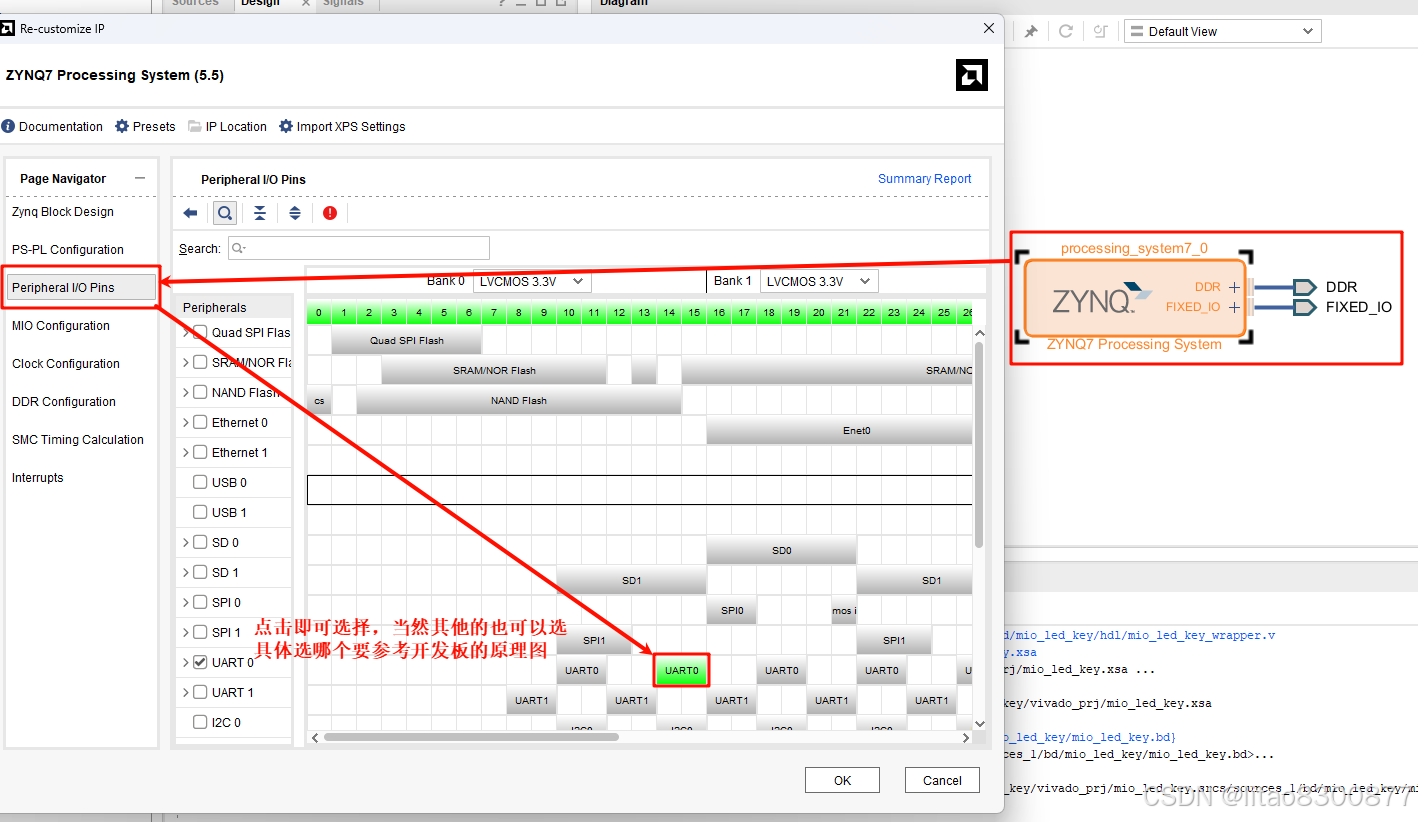Image resolution: width=1418 pixels, height=822 pixels.
Task: Open the Bank 1 voltage dropdown
Action: [x=819, y=281]
